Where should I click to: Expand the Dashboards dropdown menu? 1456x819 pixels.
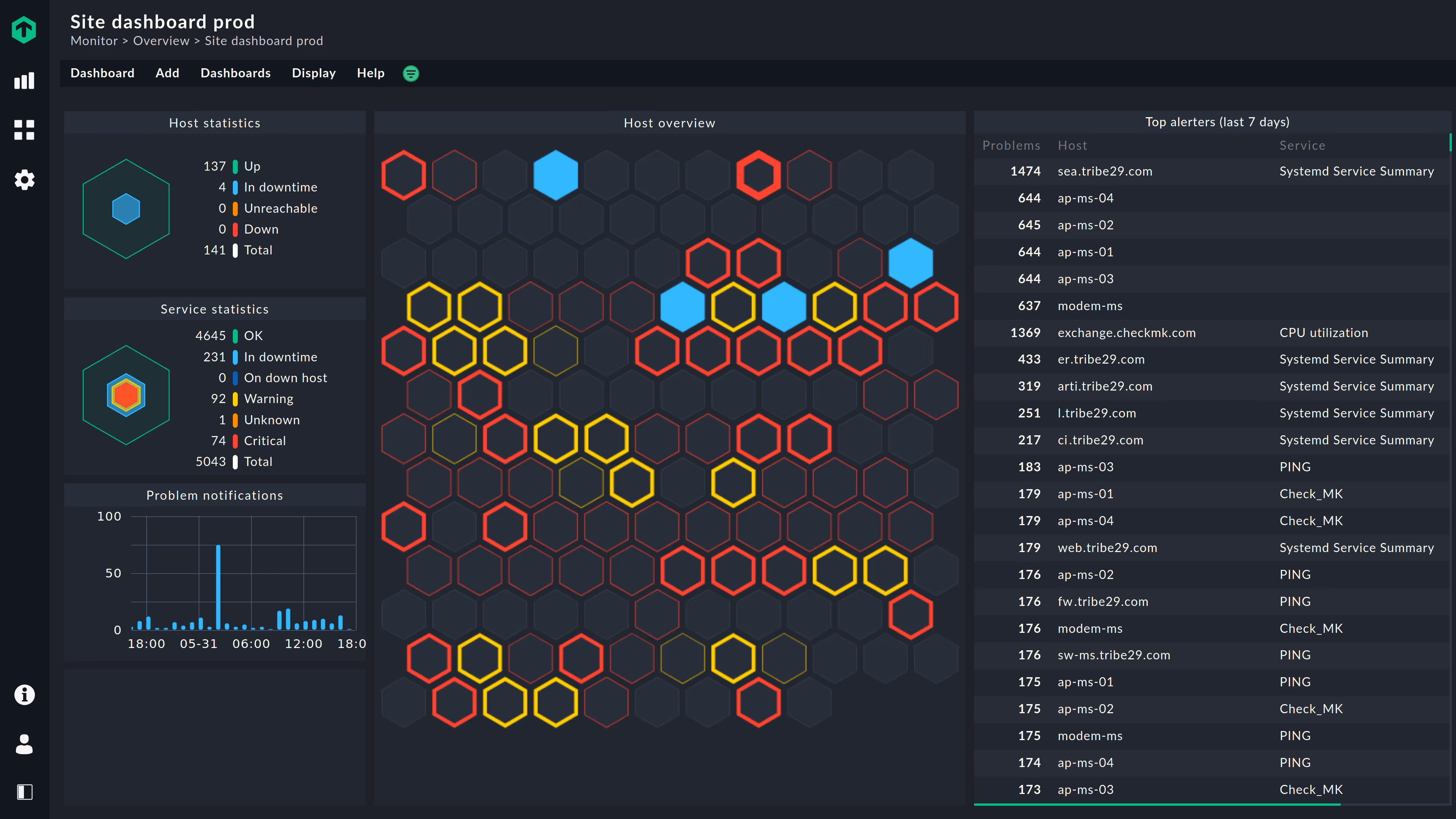[235, 74]
